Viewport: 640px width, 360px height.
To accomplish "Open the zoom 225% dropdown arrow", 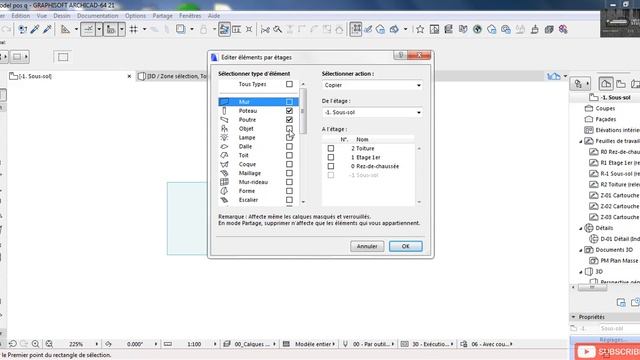I will 97,344.
